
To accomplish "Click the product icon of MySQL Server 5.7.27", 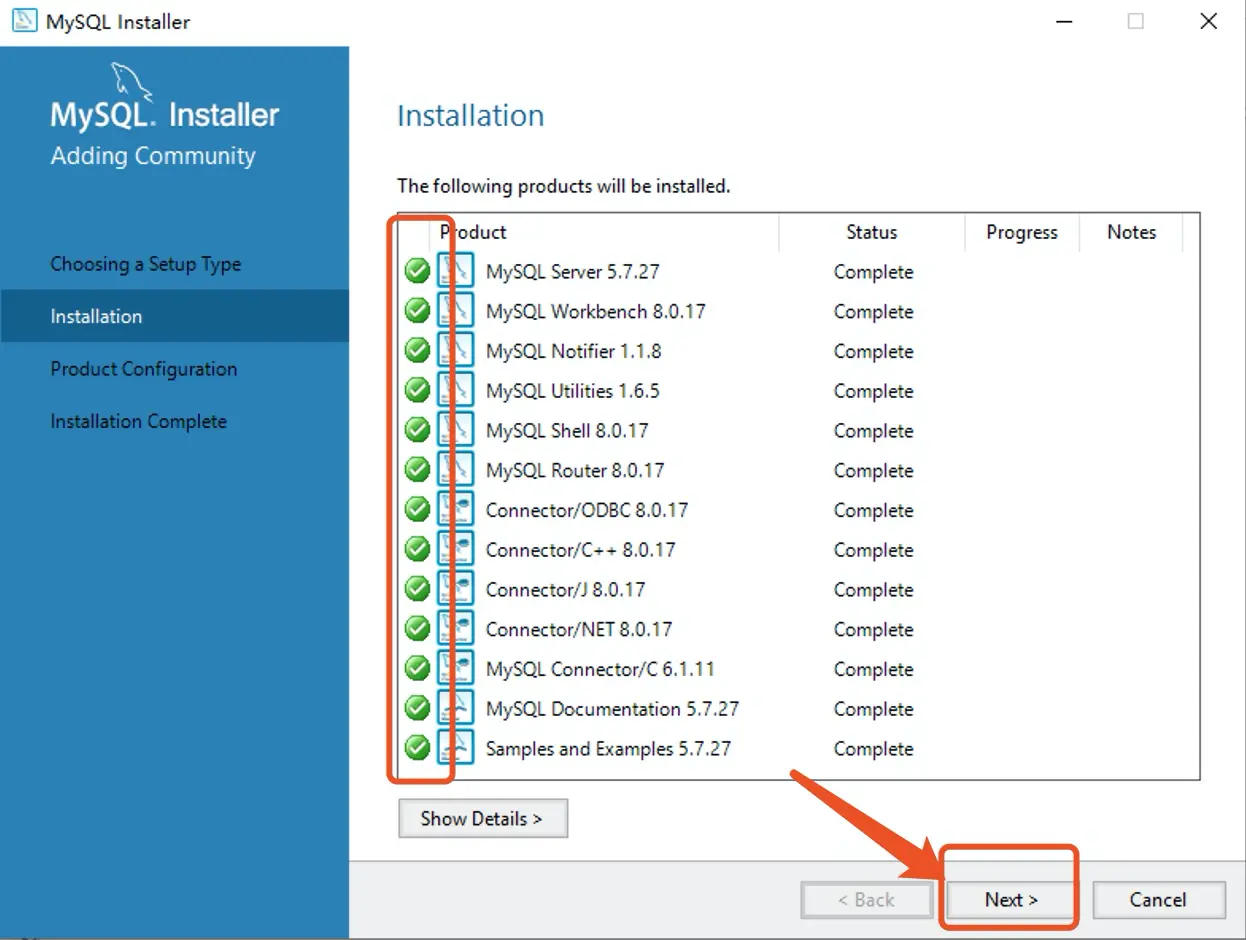I will point(456,271).
